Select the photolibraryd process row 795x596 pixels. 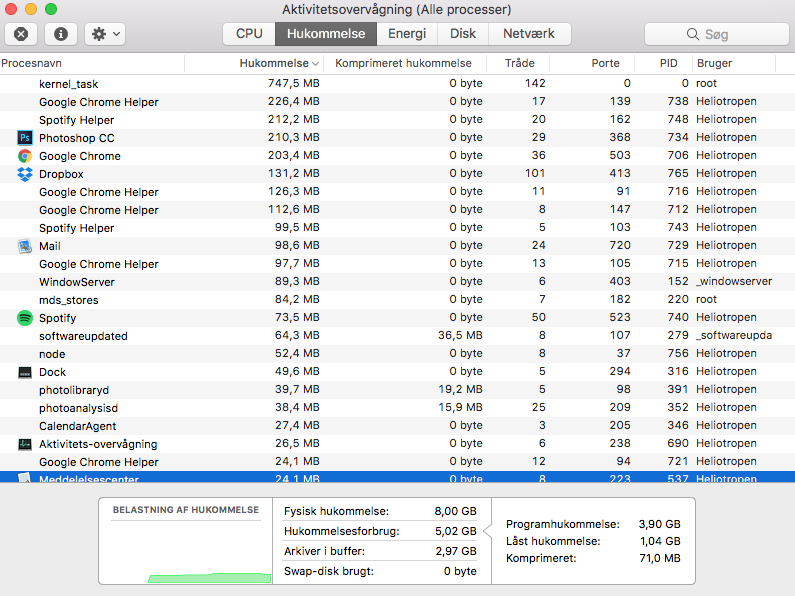(398, 390)
